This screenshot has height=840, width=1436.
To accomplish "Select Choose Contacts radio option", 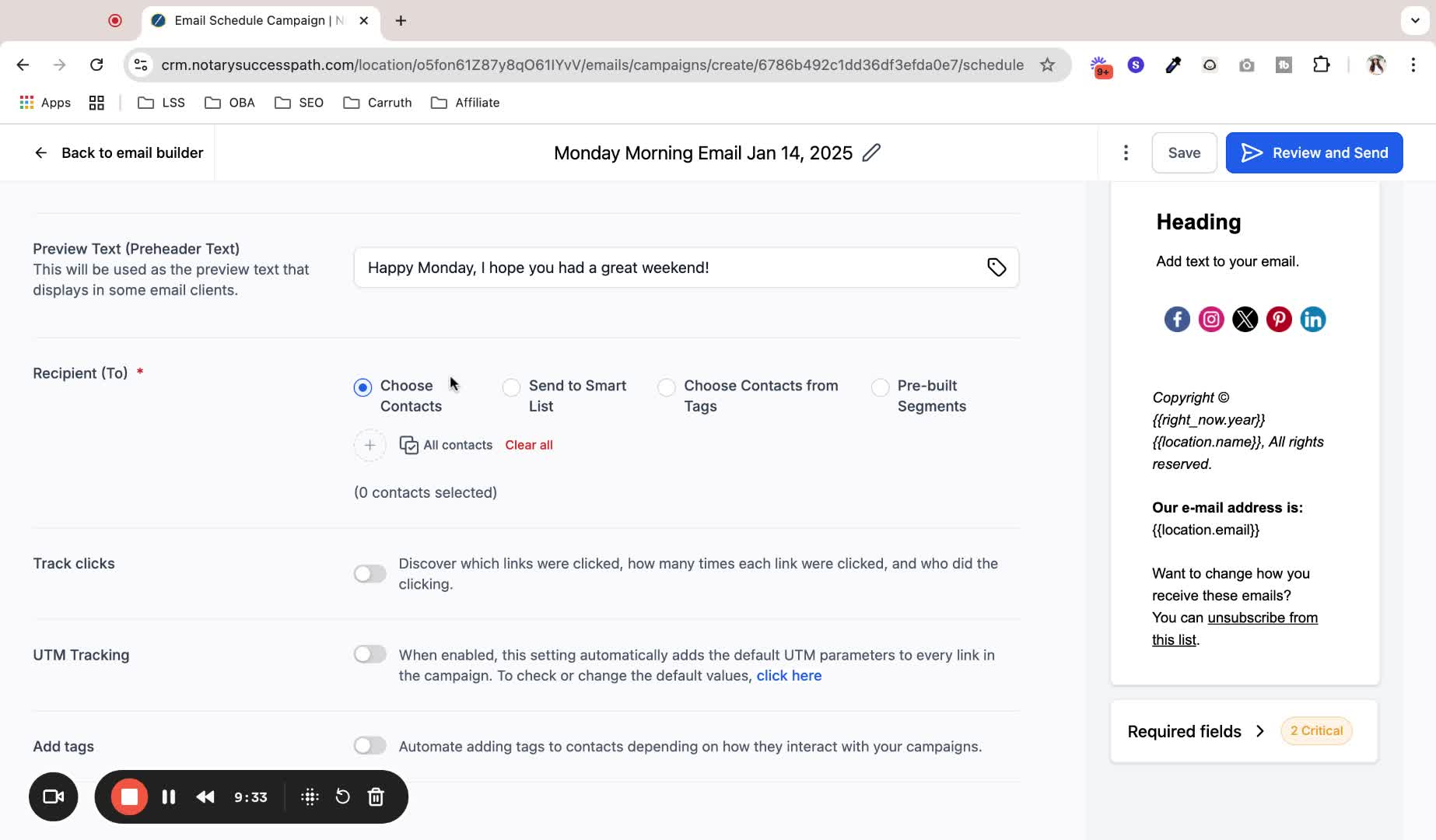I will [363, 387].
